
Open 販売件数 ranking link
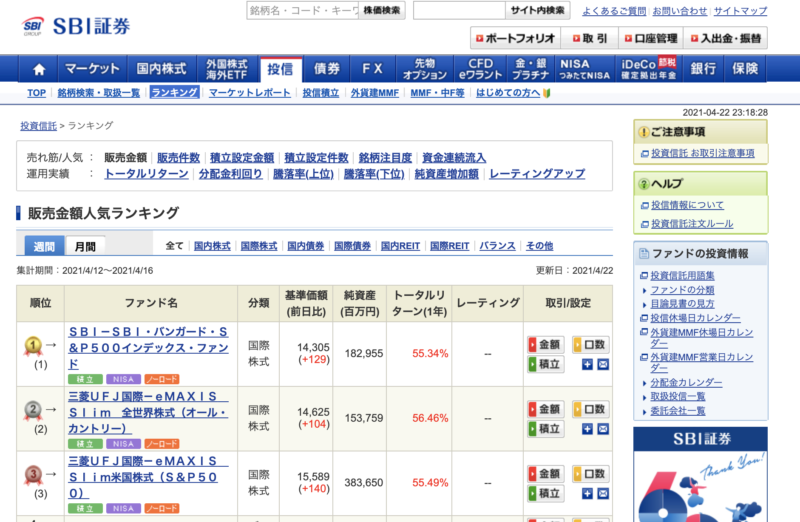click(178, 158)
